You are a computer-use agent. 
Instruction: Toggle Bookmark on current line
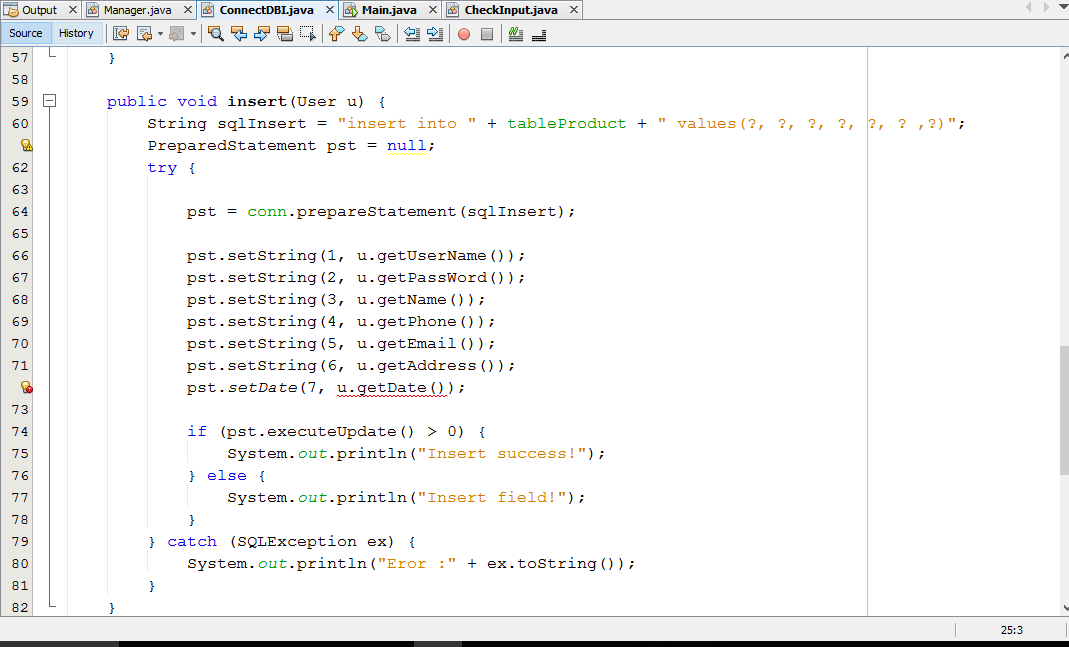(x=382, y=34)
